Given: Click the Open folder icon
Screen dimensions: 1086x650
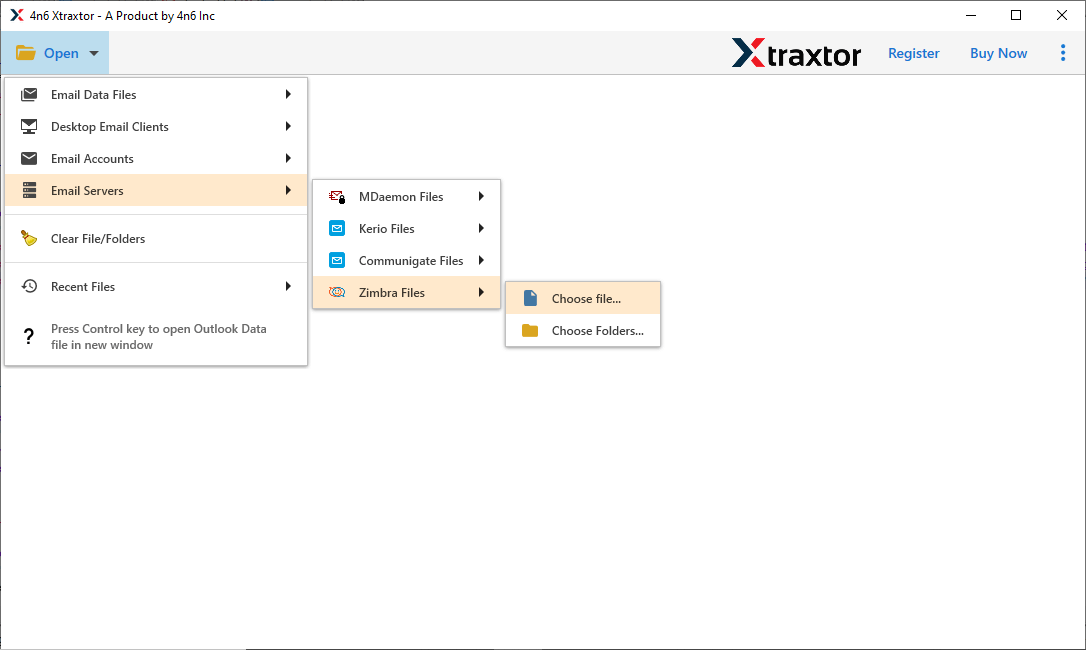Looking at the screenshot, I should coord(26,53).
